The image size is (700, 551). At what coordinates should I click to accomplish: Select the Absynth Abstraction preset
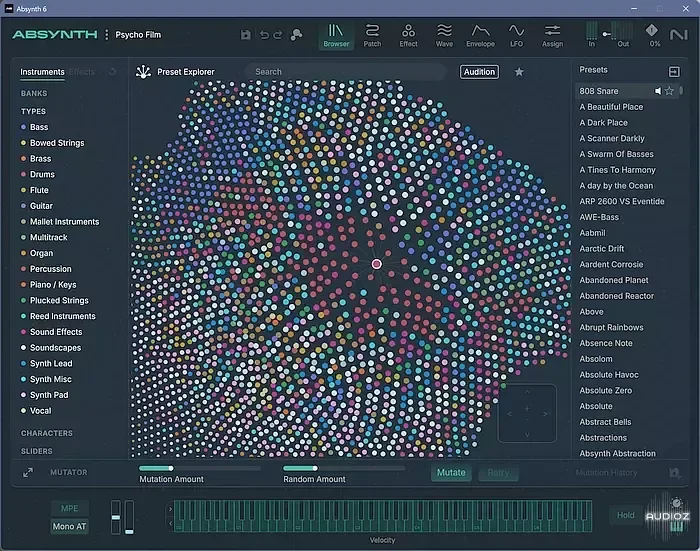pos(617,454)
